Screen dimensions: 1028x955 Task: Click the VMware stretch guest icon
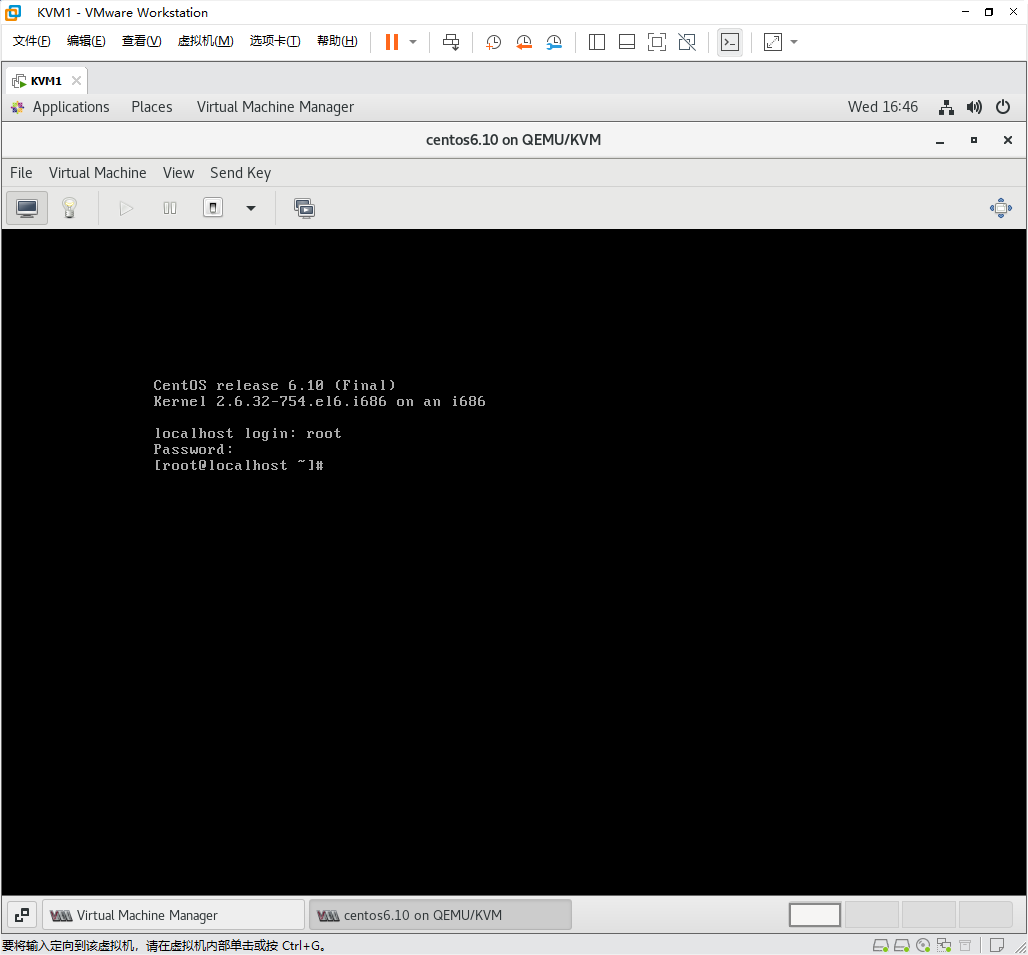773,42
